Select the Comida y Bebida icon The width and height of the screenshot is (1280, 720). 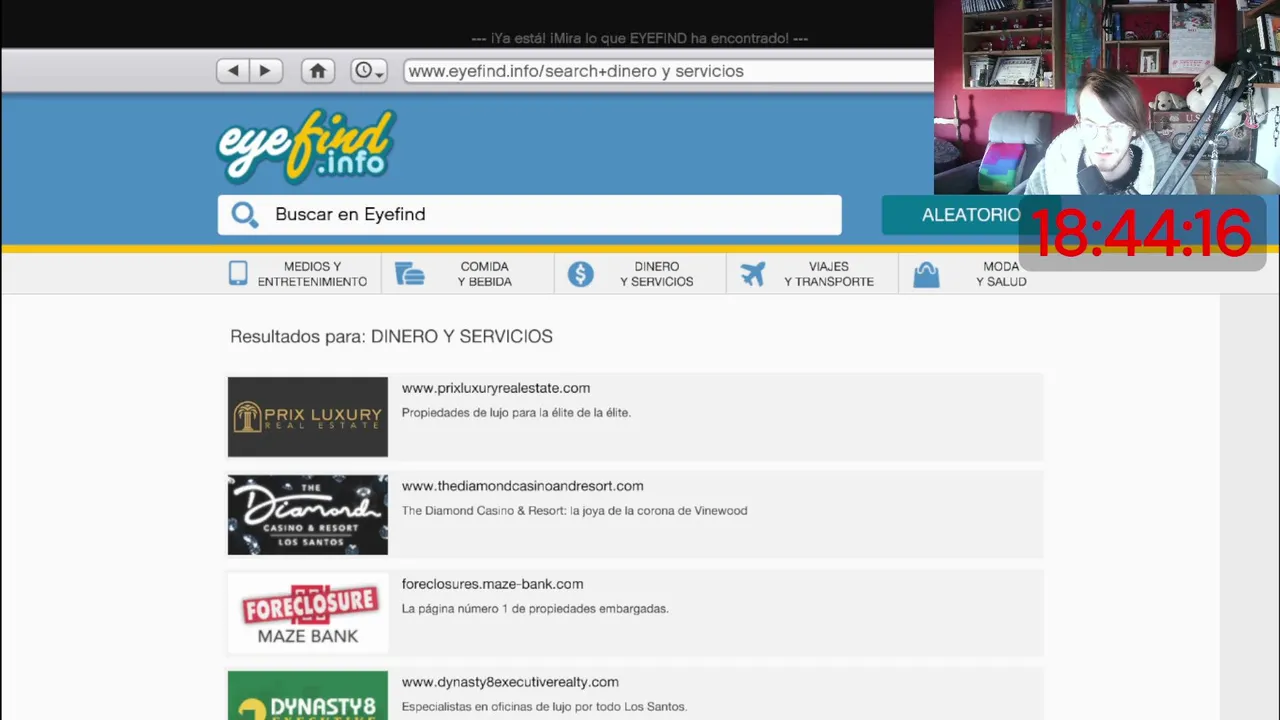tap(410, 274)
